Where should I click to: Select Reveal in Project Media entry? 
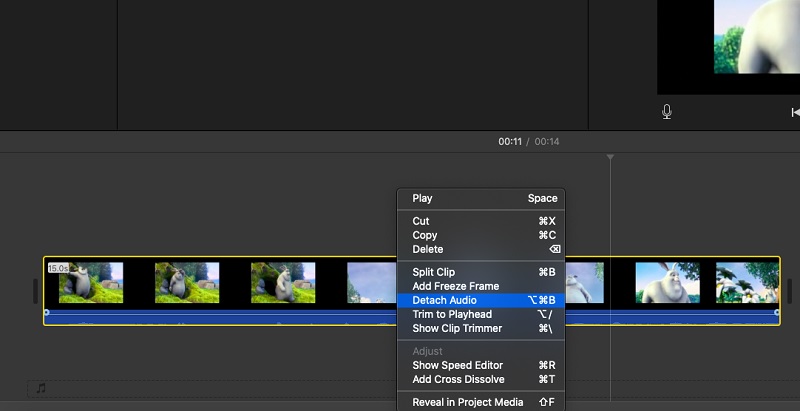(481, 402)
